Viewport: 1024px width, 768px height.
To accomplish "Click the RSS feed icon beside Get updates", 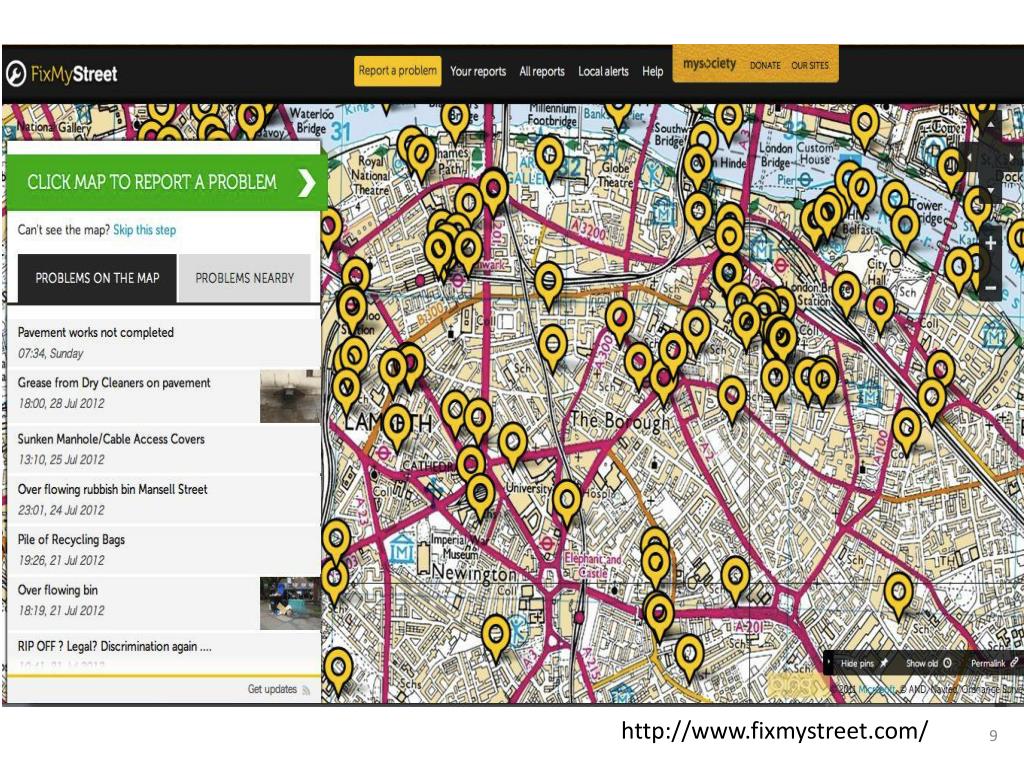I will (306, 690).
